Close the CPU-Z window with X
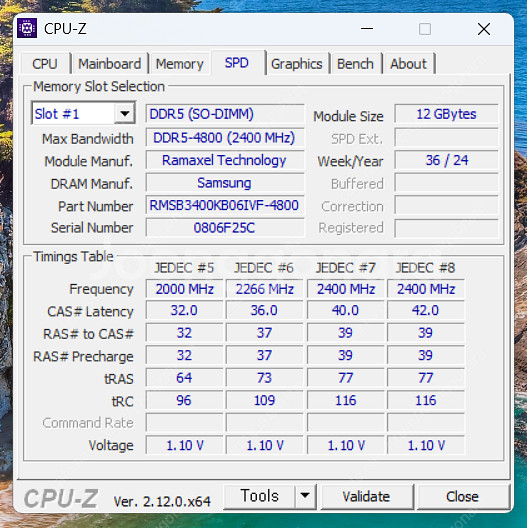The height and width of the screenshot is (528, 527). pyautogui.click(x=484, y=29)
